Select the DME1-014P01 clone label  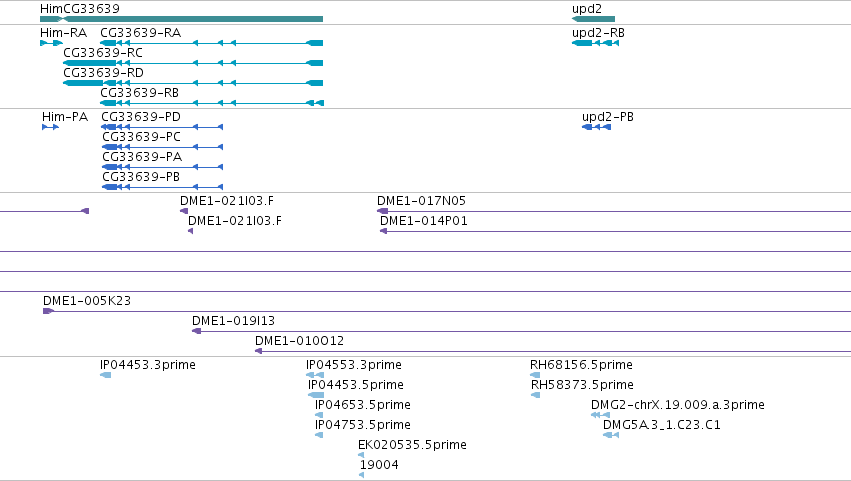tap(424, 221)
